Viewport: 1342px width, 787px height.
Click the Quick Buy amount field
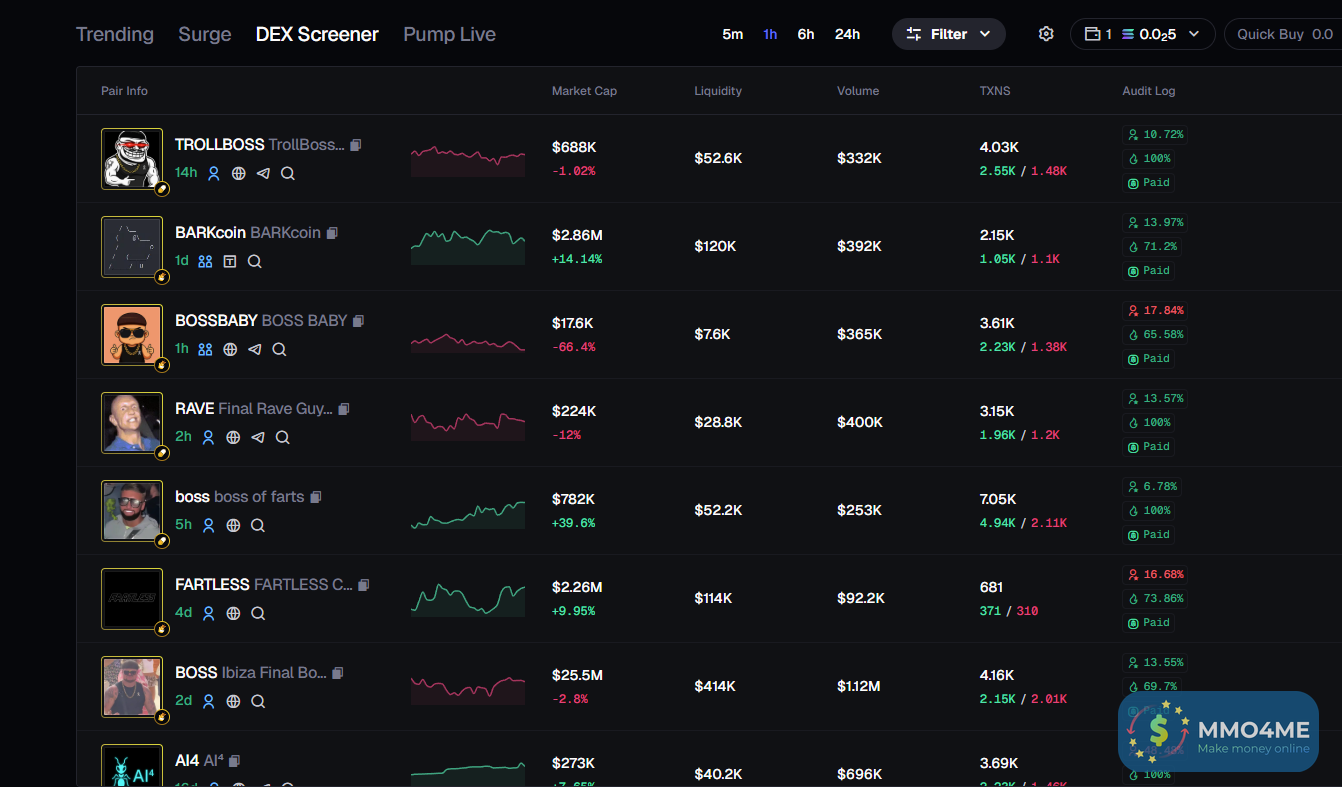(x=1284, y=34)
